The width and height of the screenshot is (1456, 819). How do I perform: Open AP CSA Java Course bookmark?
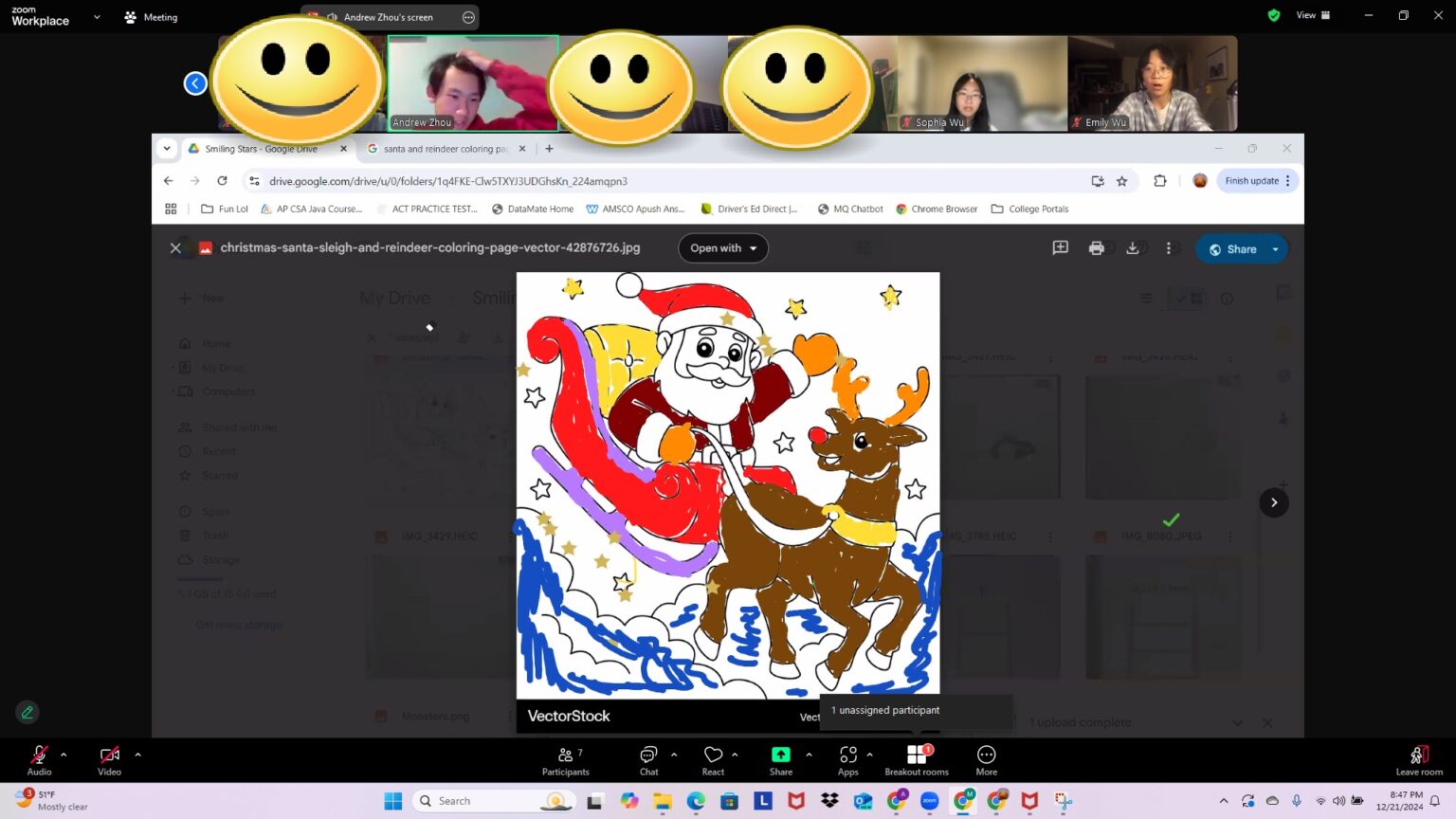point(311,209)
